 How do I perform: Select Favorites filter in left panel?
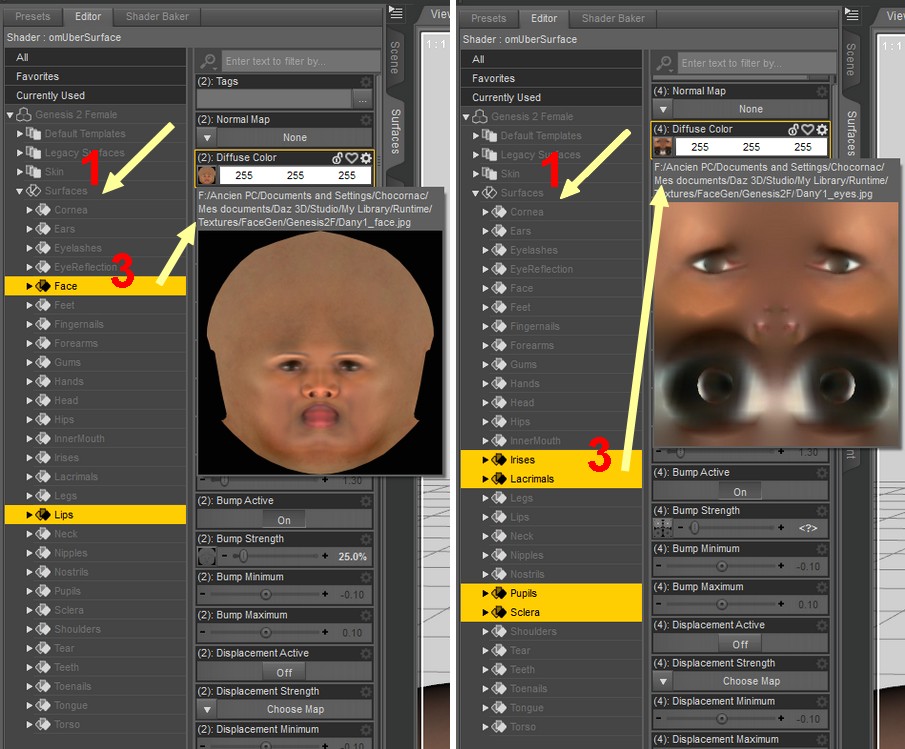(95, 76)
